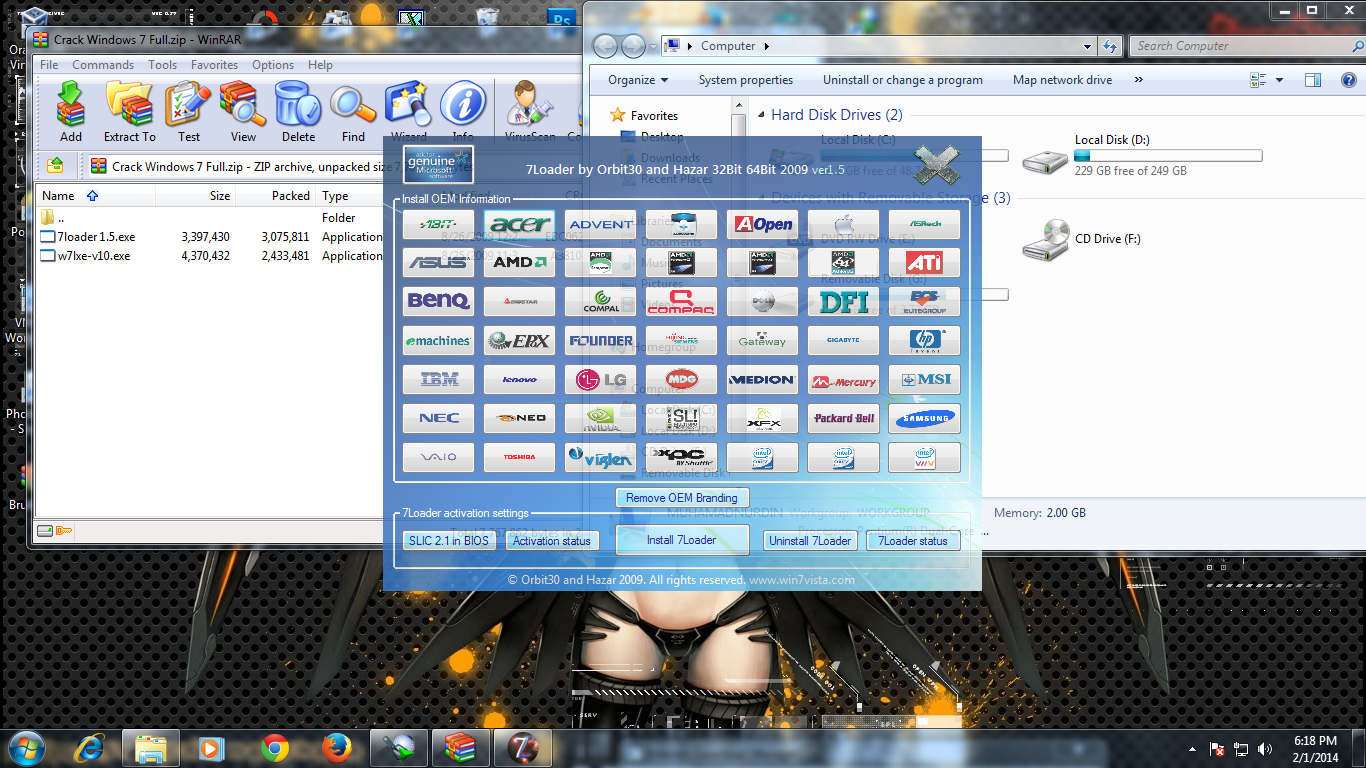Viewport: 1366px width, 768px height.
Task: Click the Add button in WinRAR toolbar
Action: point(70,112)
